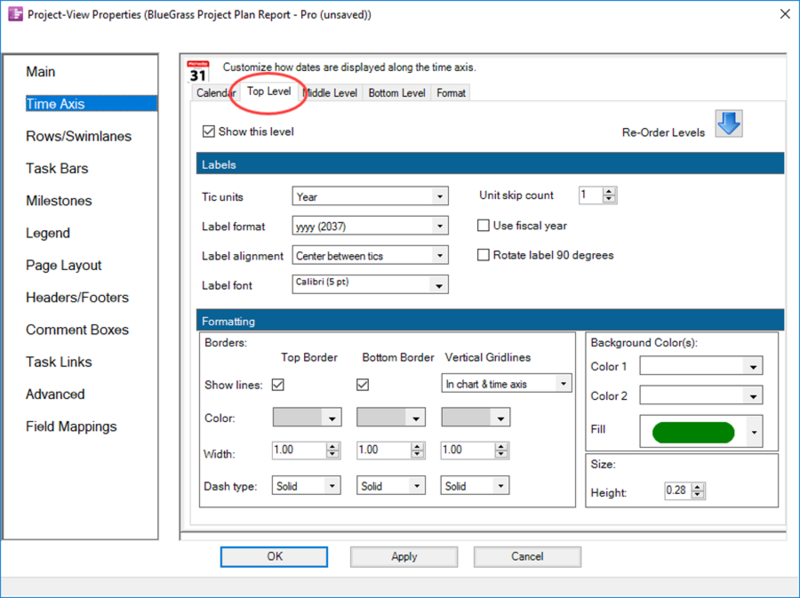This screenshot has height=598, width=800.
Task: Enable the Use fiscal year checkbox
Action: pos(483,226)
